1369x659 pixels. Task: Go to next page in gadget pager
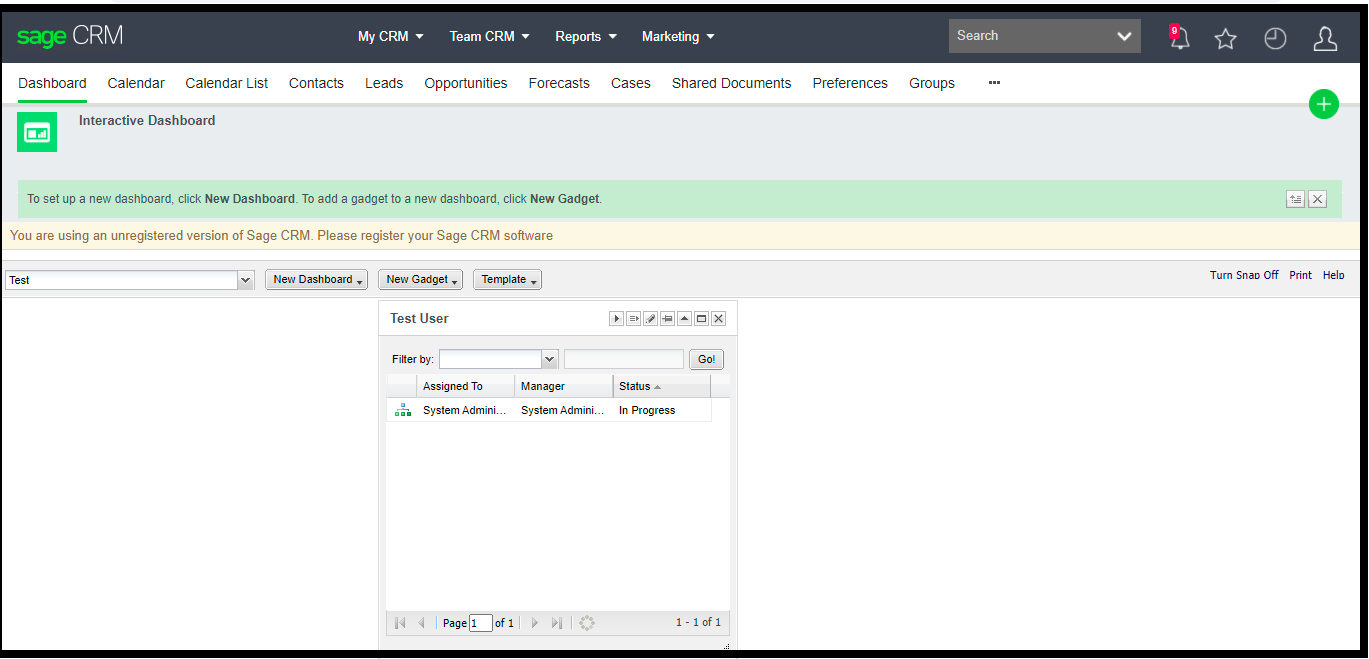coord(535,623)
